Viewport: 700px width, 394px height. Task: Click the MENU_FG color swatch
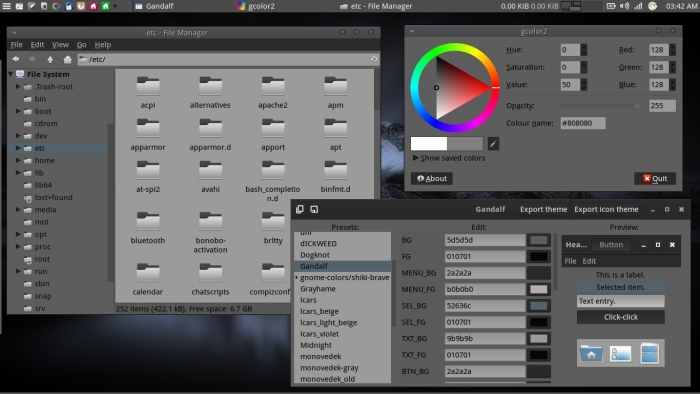[539, 289]
